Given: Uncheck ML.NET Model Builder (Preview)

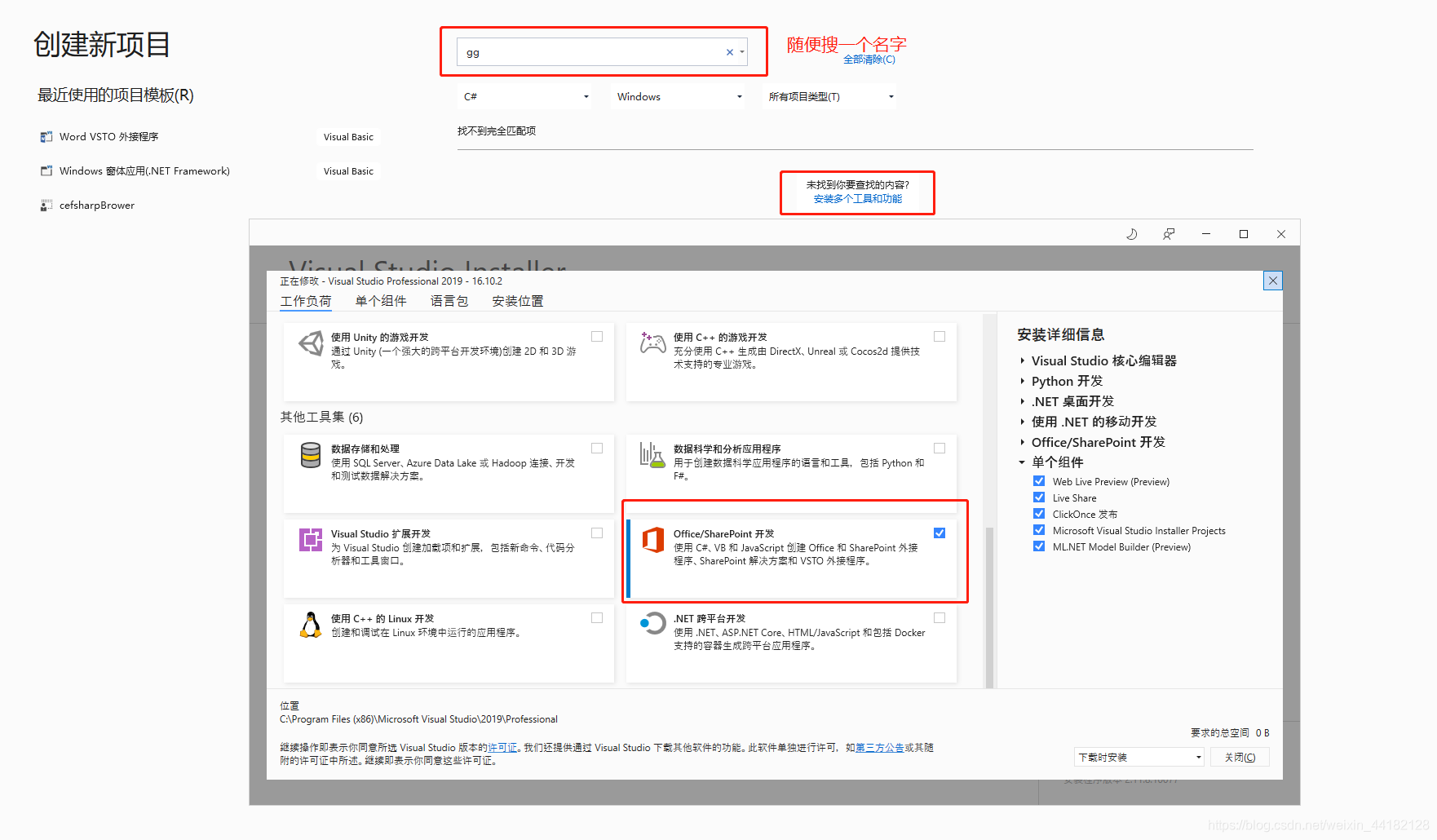Looking at the screenshot, I should click(x=1039, y=546).
